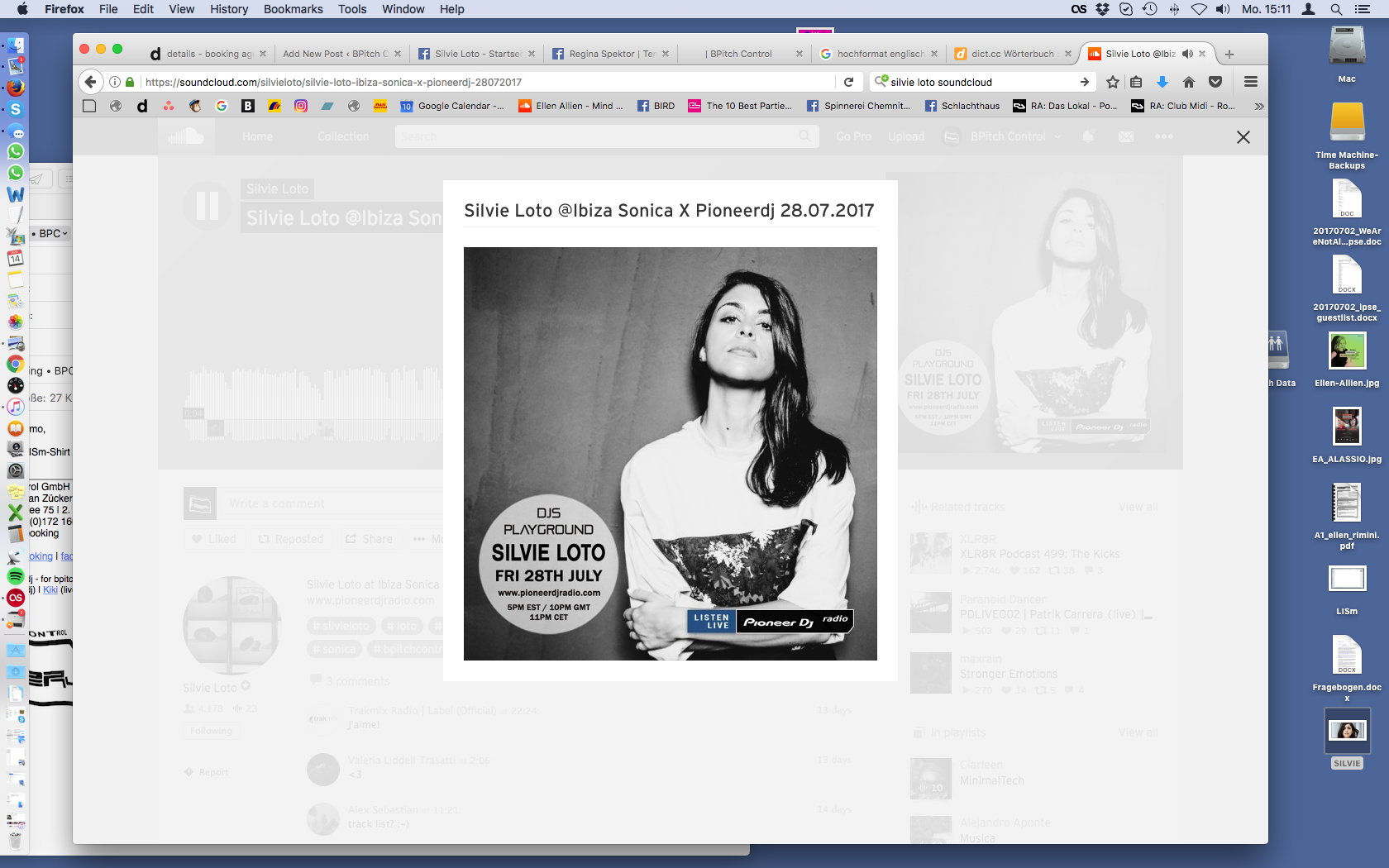Open Firefox downloads arrow
This screenshot has height=868, width=1389.
[1162, 82]
